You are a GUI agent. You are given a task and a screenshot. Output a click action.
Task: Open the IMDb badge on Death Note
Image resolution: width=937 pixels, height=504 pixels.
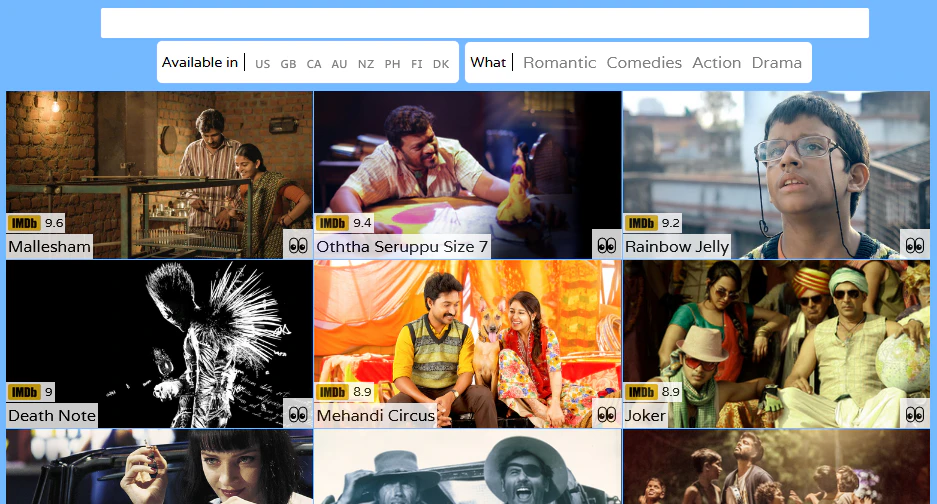pyautogui.click(x=24, y=392)
